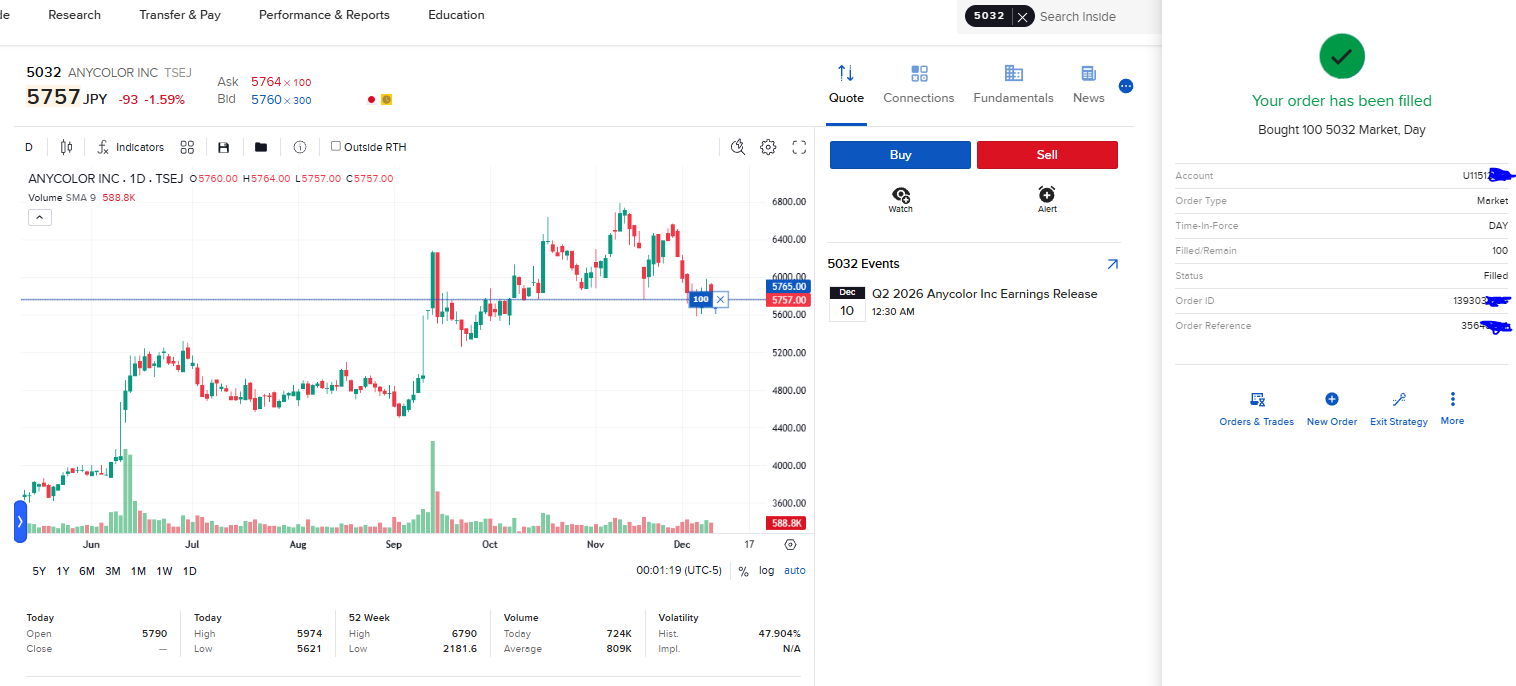This screenshot has width=1516, height=686.
Task: Toggle percent scale on chart
Action: [x=743, y=571]
